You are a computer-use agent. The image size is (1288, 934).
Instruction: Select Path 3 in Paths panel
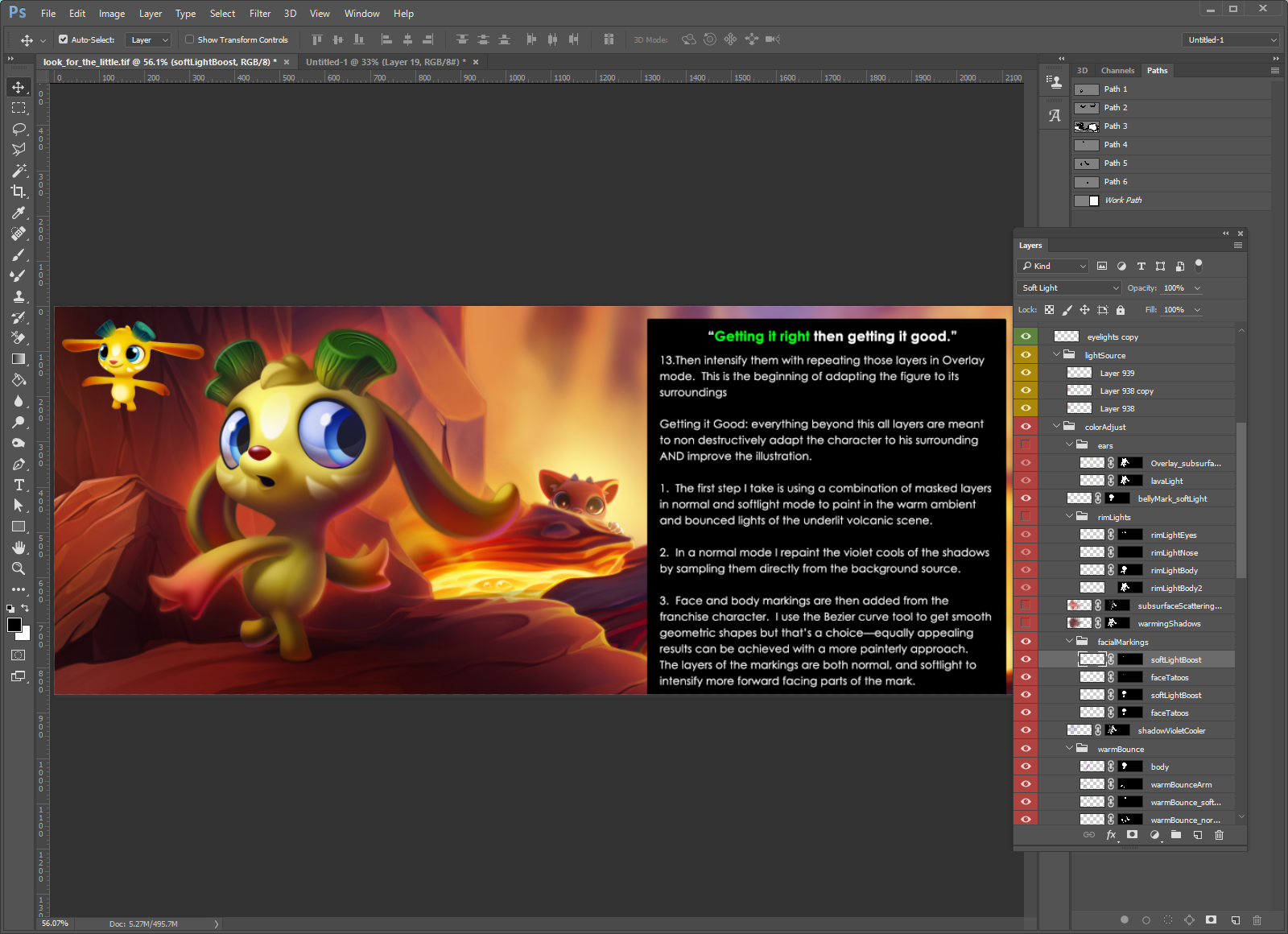[x=1171, y=126]
